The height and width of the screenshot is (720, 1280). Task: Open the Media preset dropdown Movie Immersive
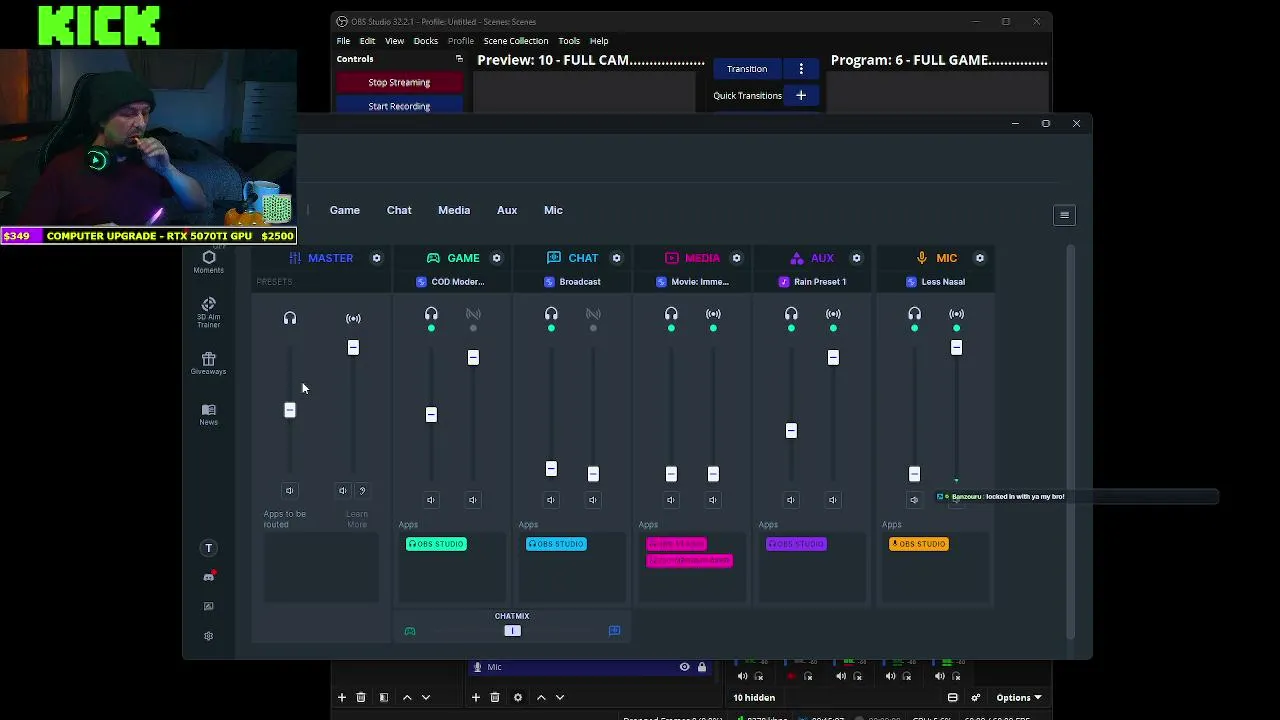[692, 282]
